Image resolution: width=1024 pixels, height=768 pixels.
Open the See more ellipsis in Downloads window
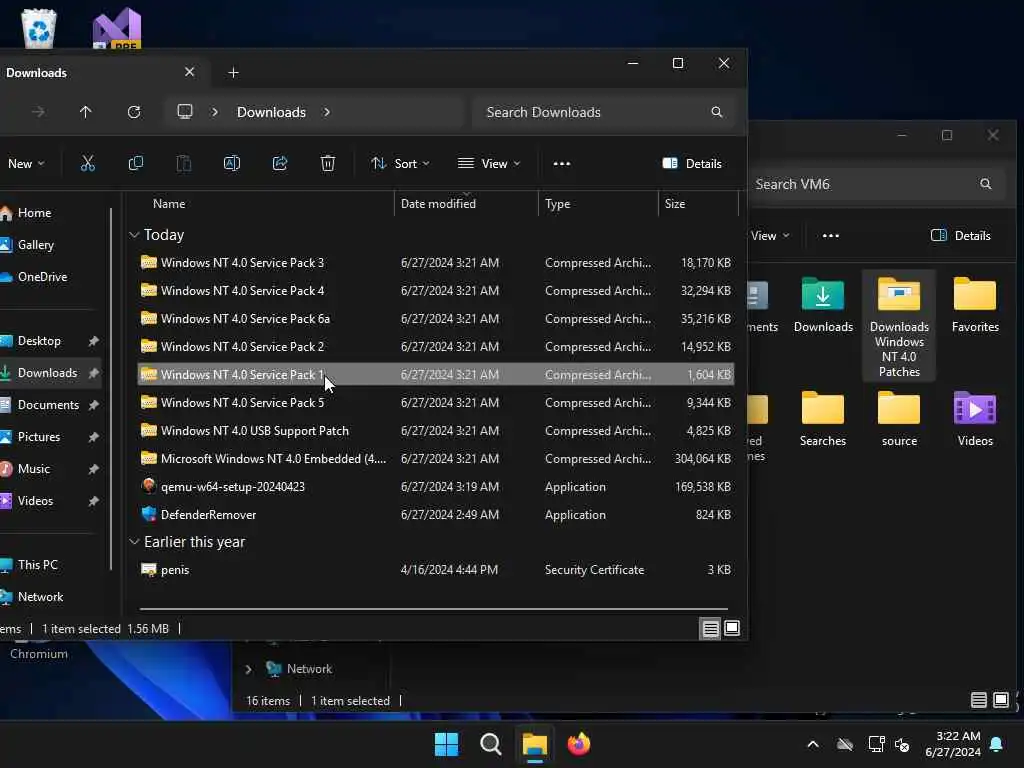[562, 163]
